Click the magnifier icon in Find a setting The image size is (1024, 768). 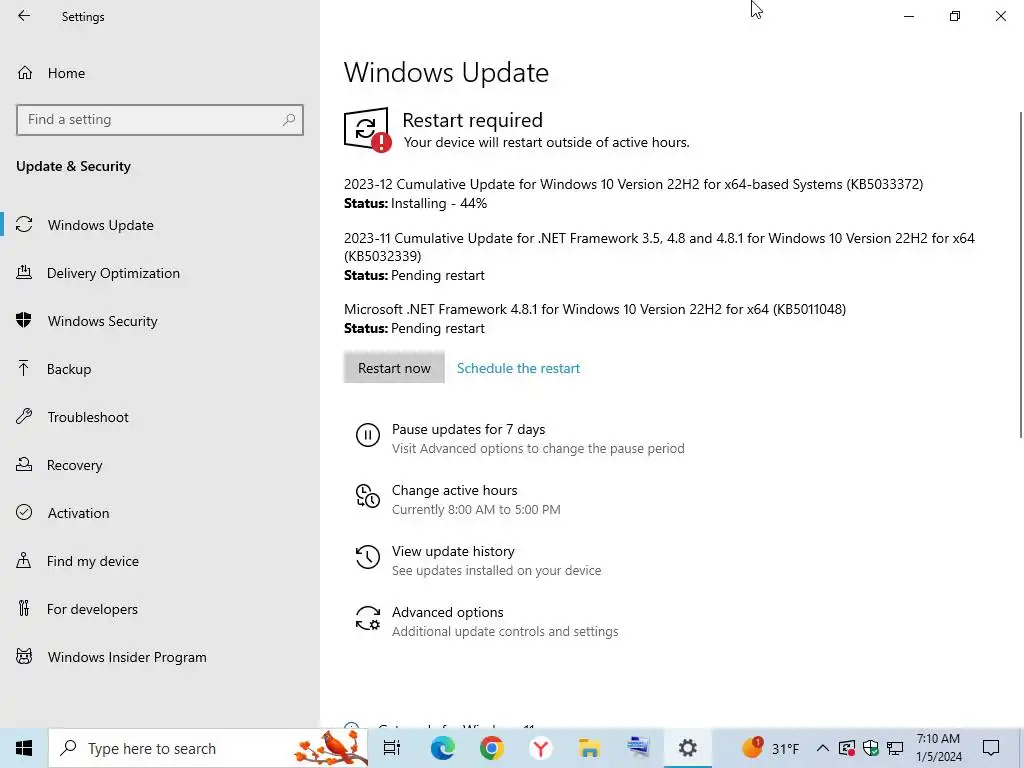point(289,120)
